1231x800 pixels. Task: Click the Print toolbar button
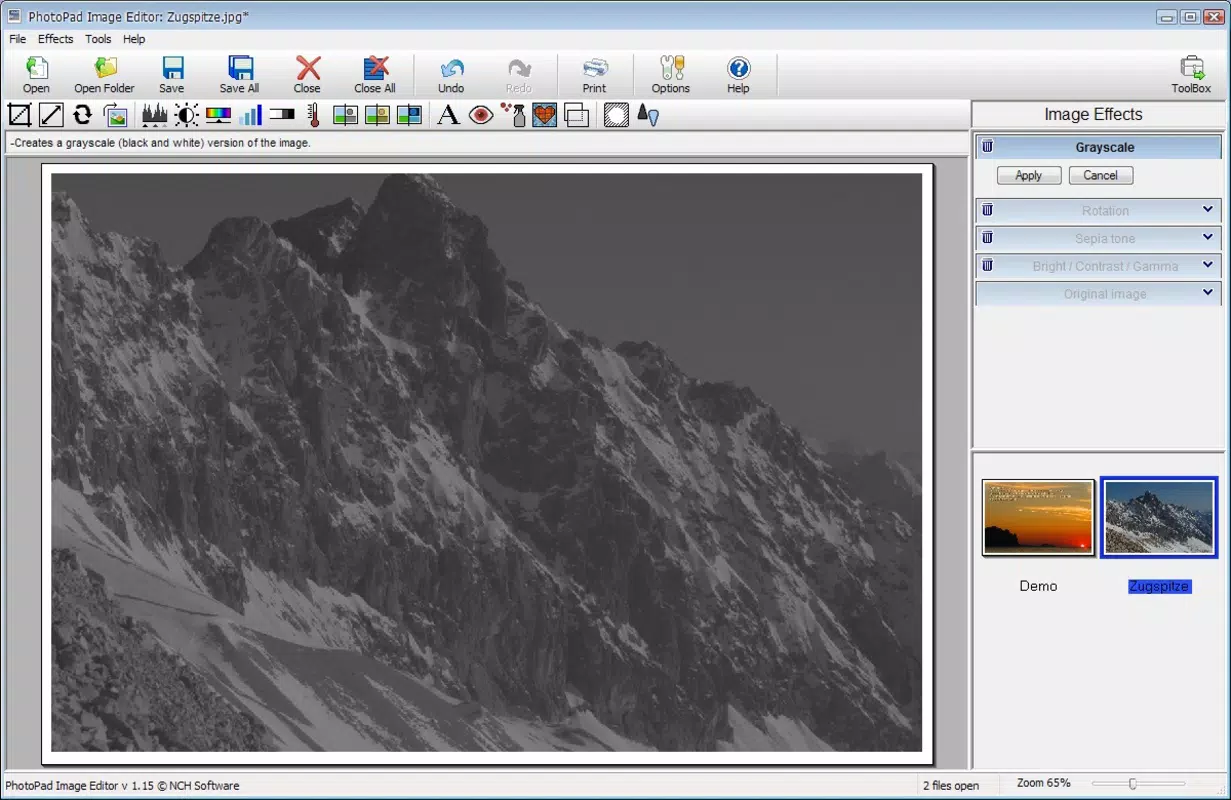595,75
